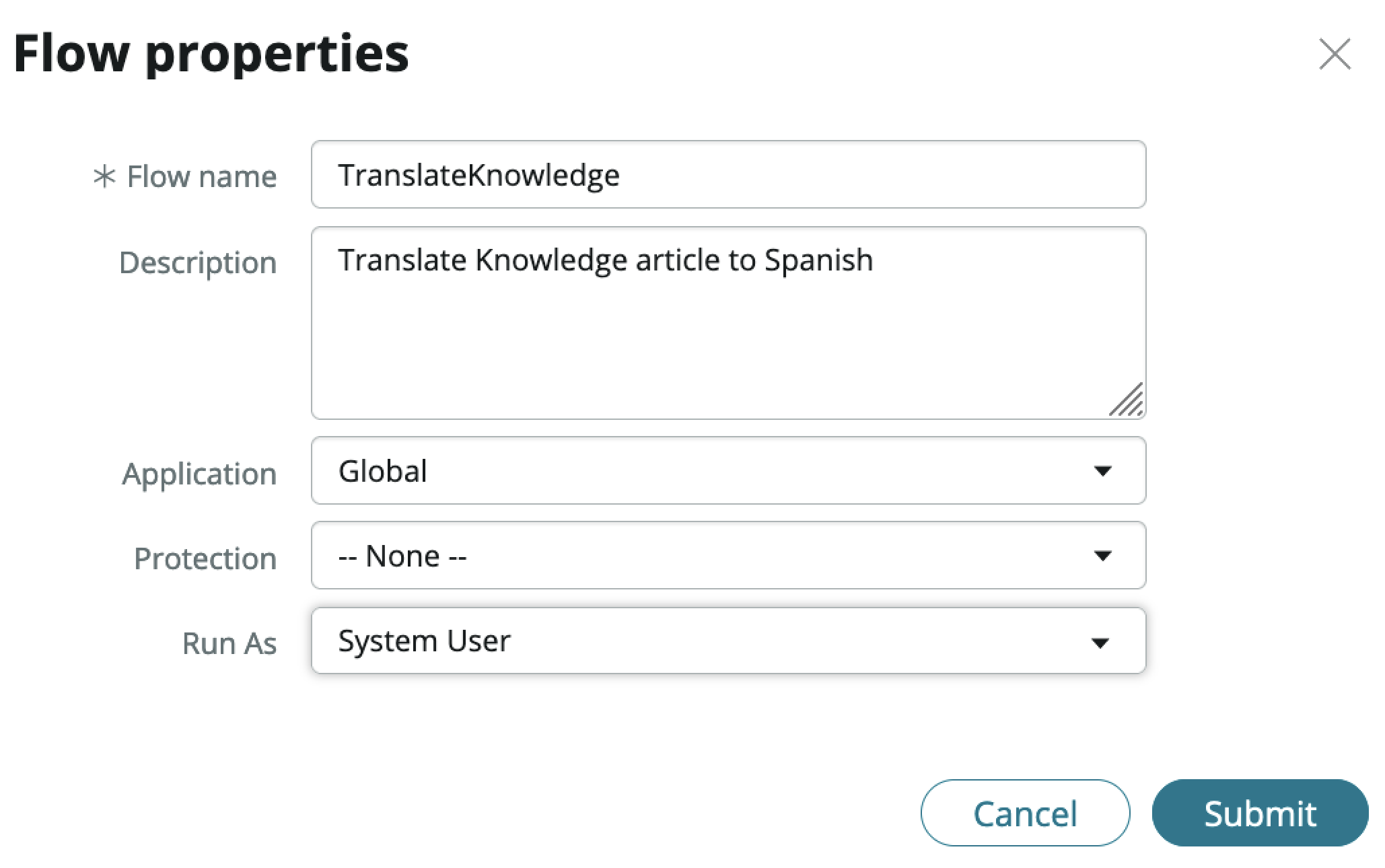Click the Application dropdown caret arrow
The height and width of the screenshot is (868, 1385).
(1102, 471)
